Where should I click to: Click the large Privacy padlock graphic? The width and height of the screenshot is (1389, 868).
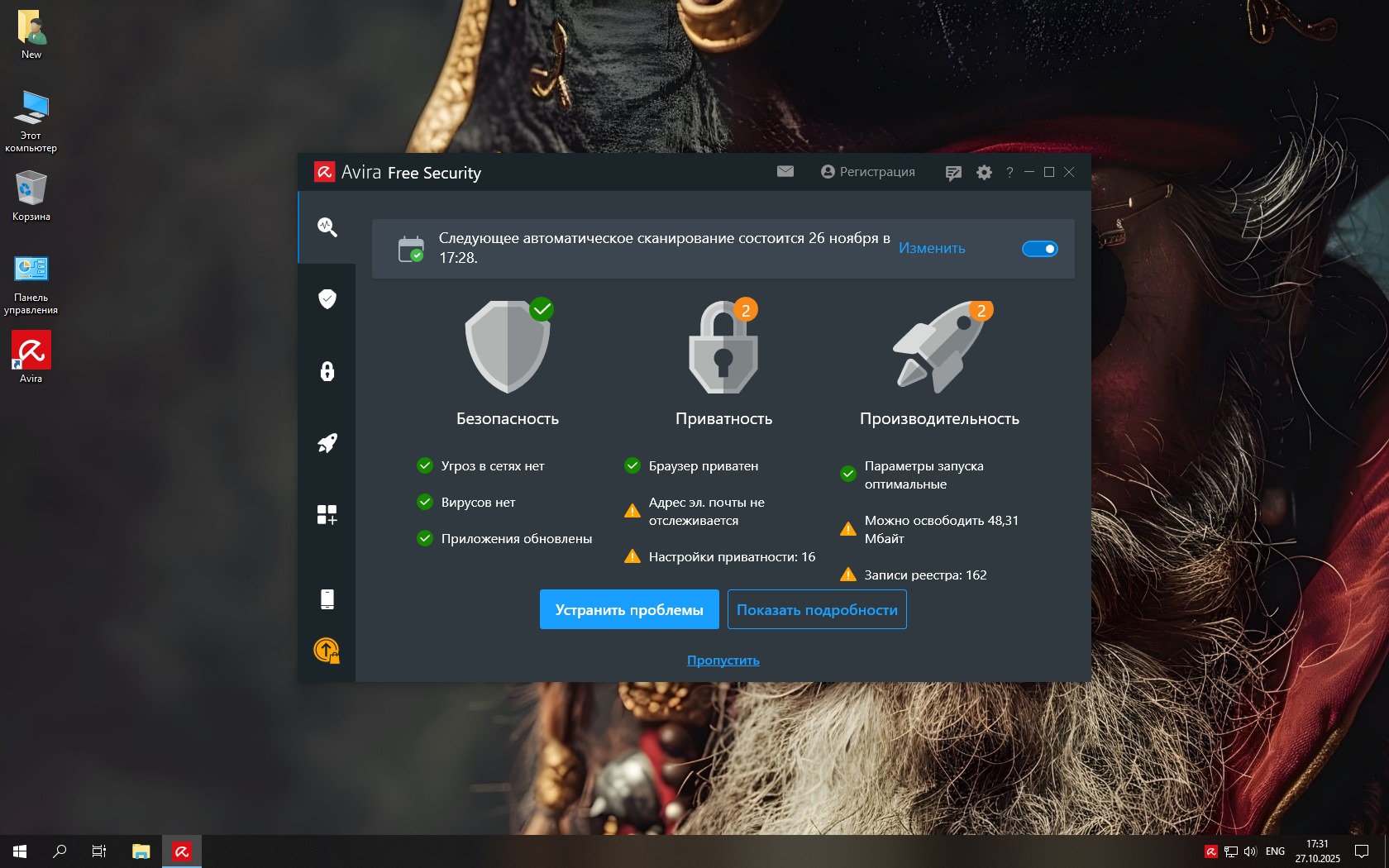pyautogui.click(x=723, y=346)
